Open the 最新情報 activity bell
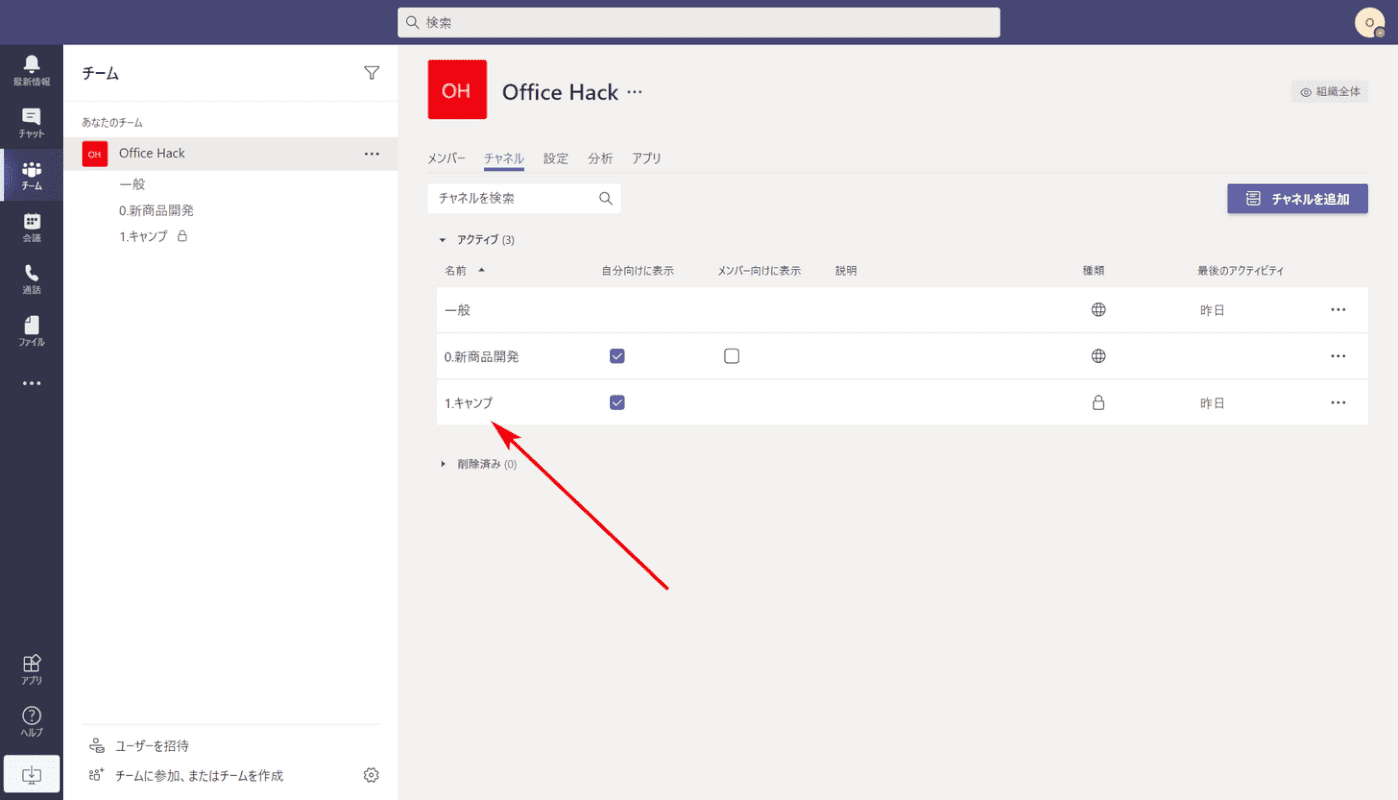The image size is (1398, 800). [x=31, y=70]
